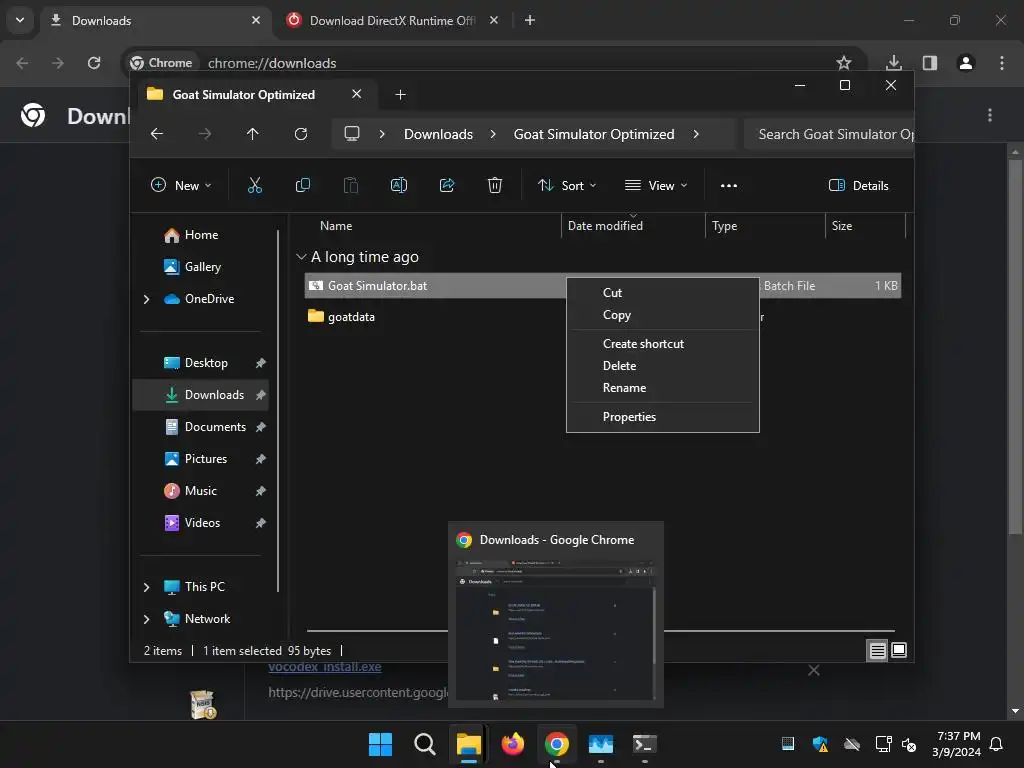
Task: Collapse the 'A long time ago' group
Action: 301,257
